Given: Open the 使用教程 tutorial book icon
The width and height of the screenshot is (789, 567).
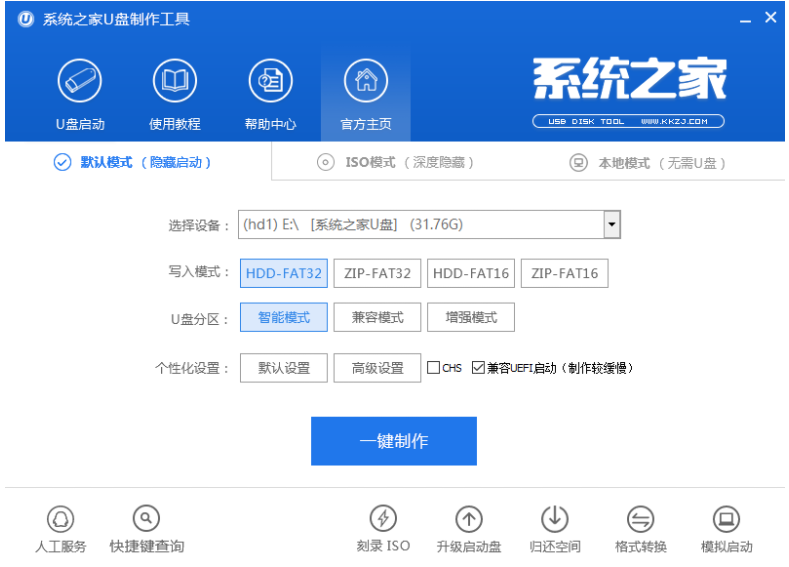Looking at the screenshot, I should (x=175, y=81).
